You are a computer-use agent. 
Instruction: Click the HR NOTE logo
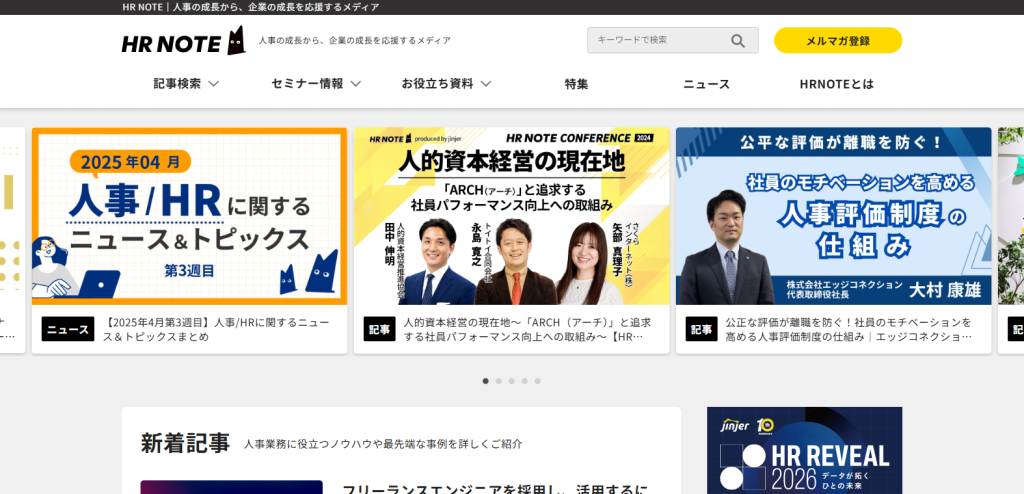[172, 42]
